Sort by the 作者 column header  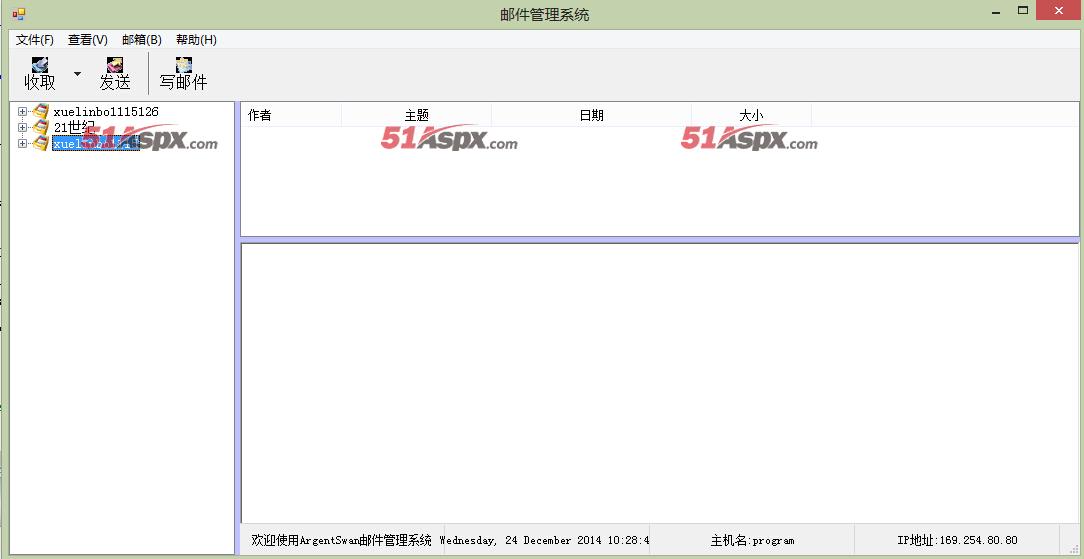pos(290,115)
